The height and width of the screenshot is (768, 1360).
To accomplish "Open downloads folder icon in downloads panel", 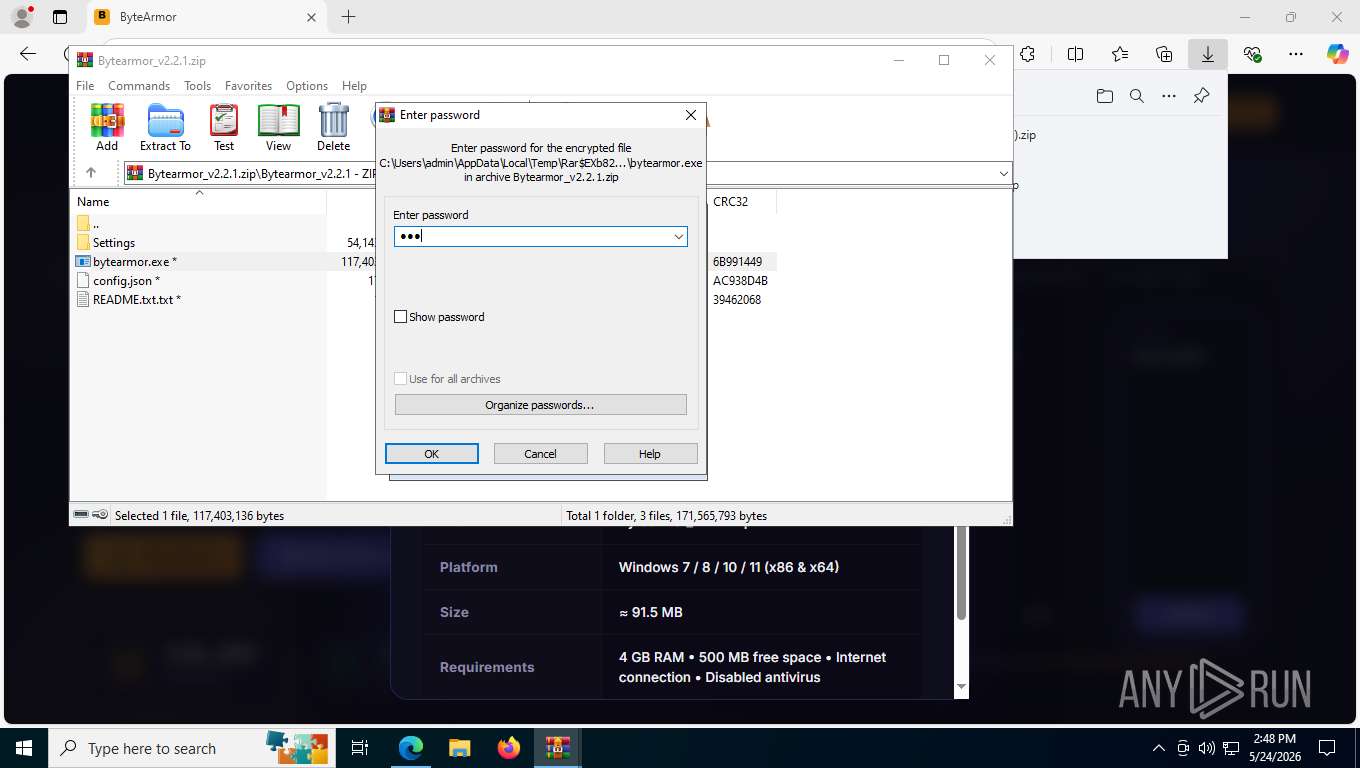I will pos(1104,96).
